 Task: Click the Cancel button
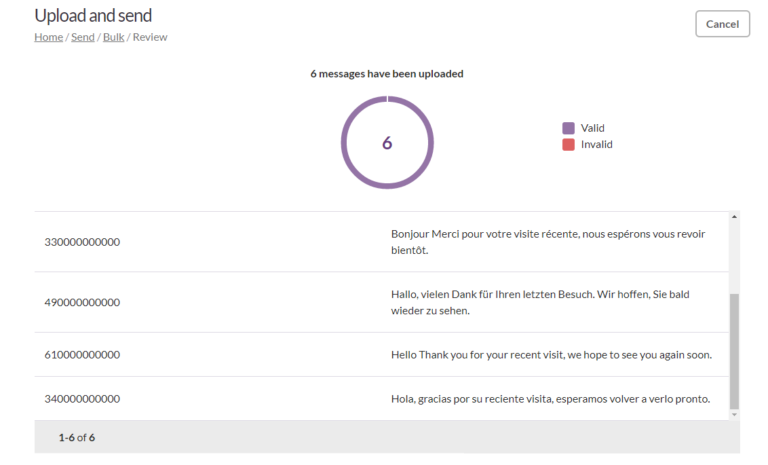point(722,24)
